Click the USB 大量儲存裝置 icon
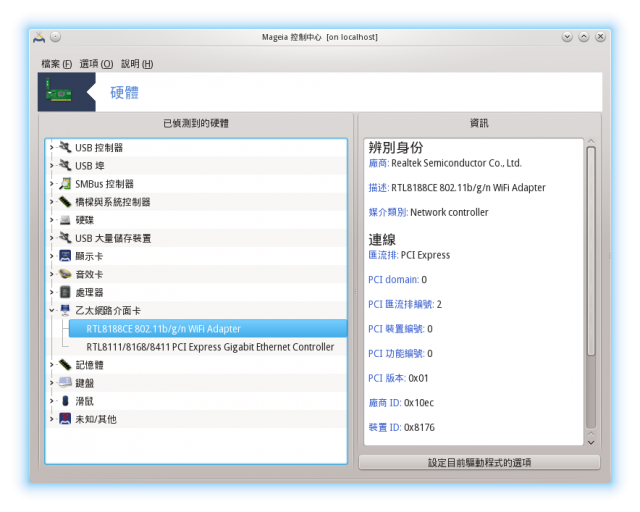Viewport: 640px width, 512px height. [x=65, y=238]
